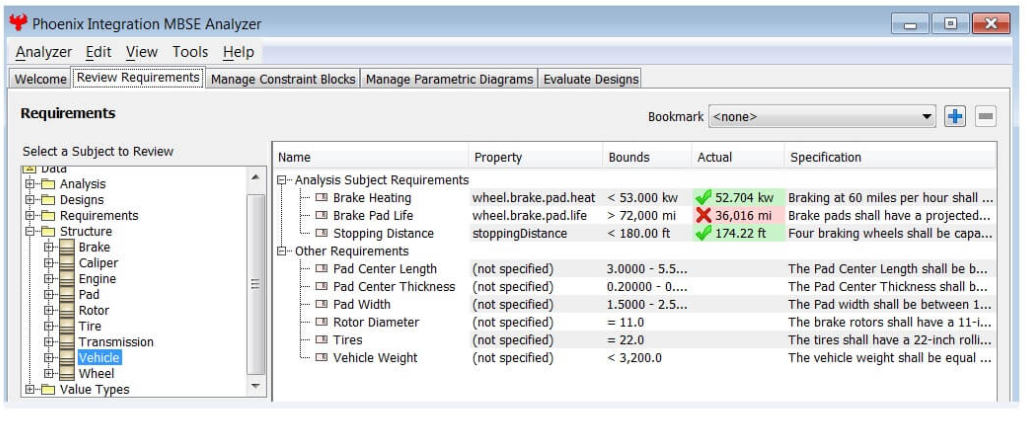The width and height of the screenshot is (1025, 425).
Task: Click the Phoenix Integration logo in the title bar
Action: [18, 24]
